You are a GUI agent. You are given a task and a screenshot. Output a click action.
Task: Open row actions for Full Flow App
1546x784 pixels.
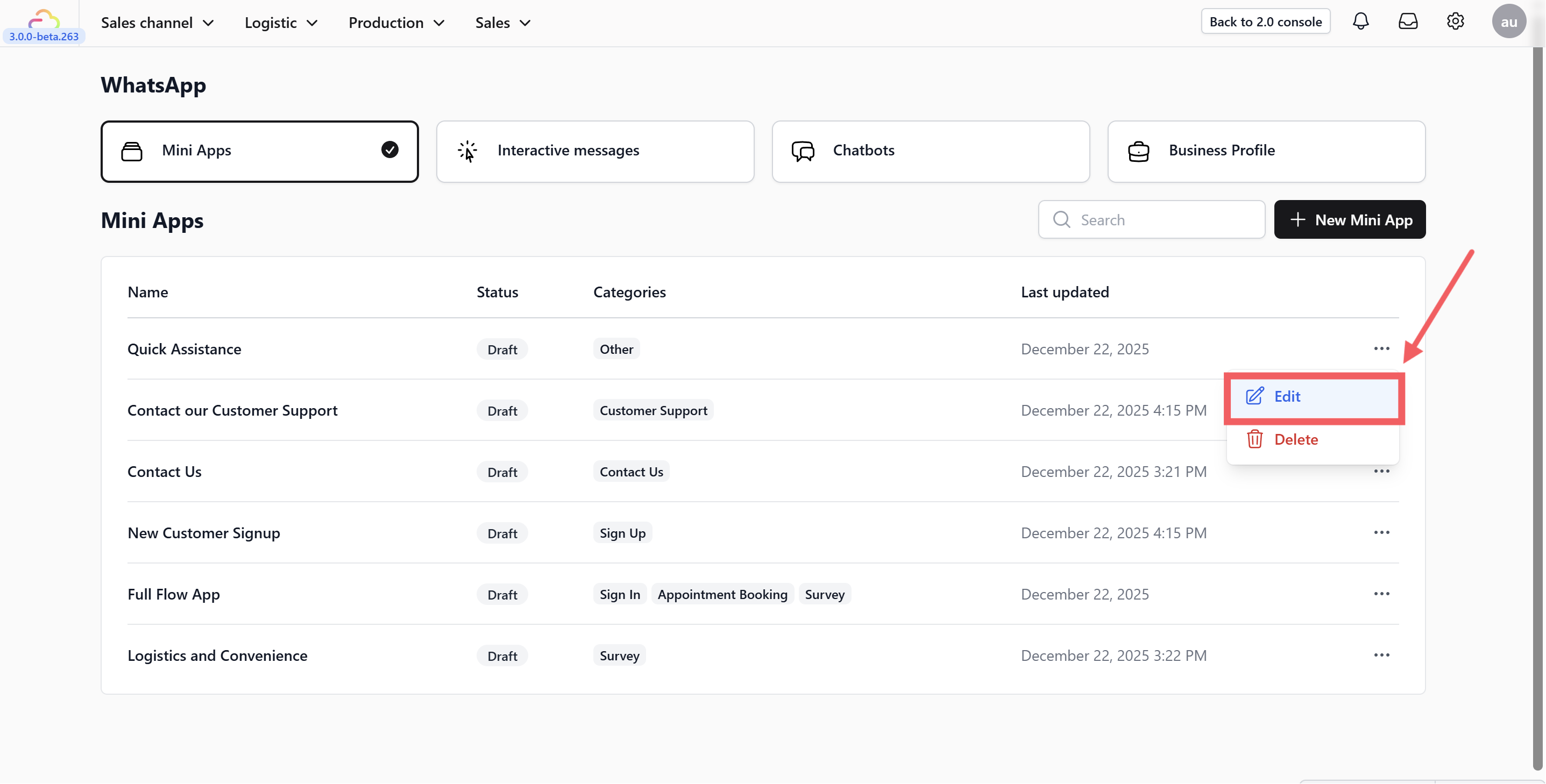tap(1381, 594)
